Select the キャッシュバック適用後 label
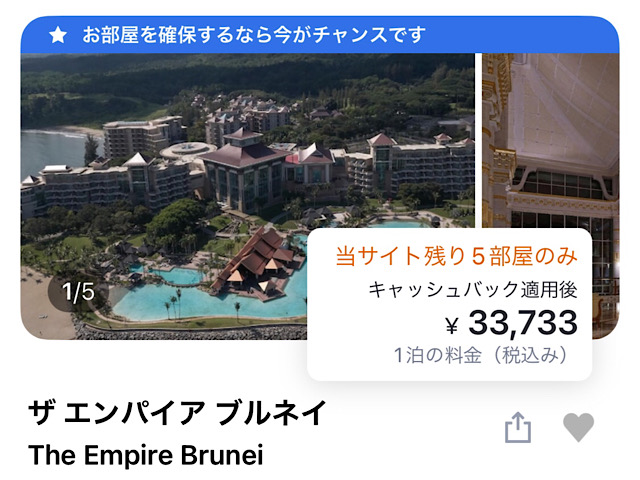640x480 pixels. [x=473, y=290]
